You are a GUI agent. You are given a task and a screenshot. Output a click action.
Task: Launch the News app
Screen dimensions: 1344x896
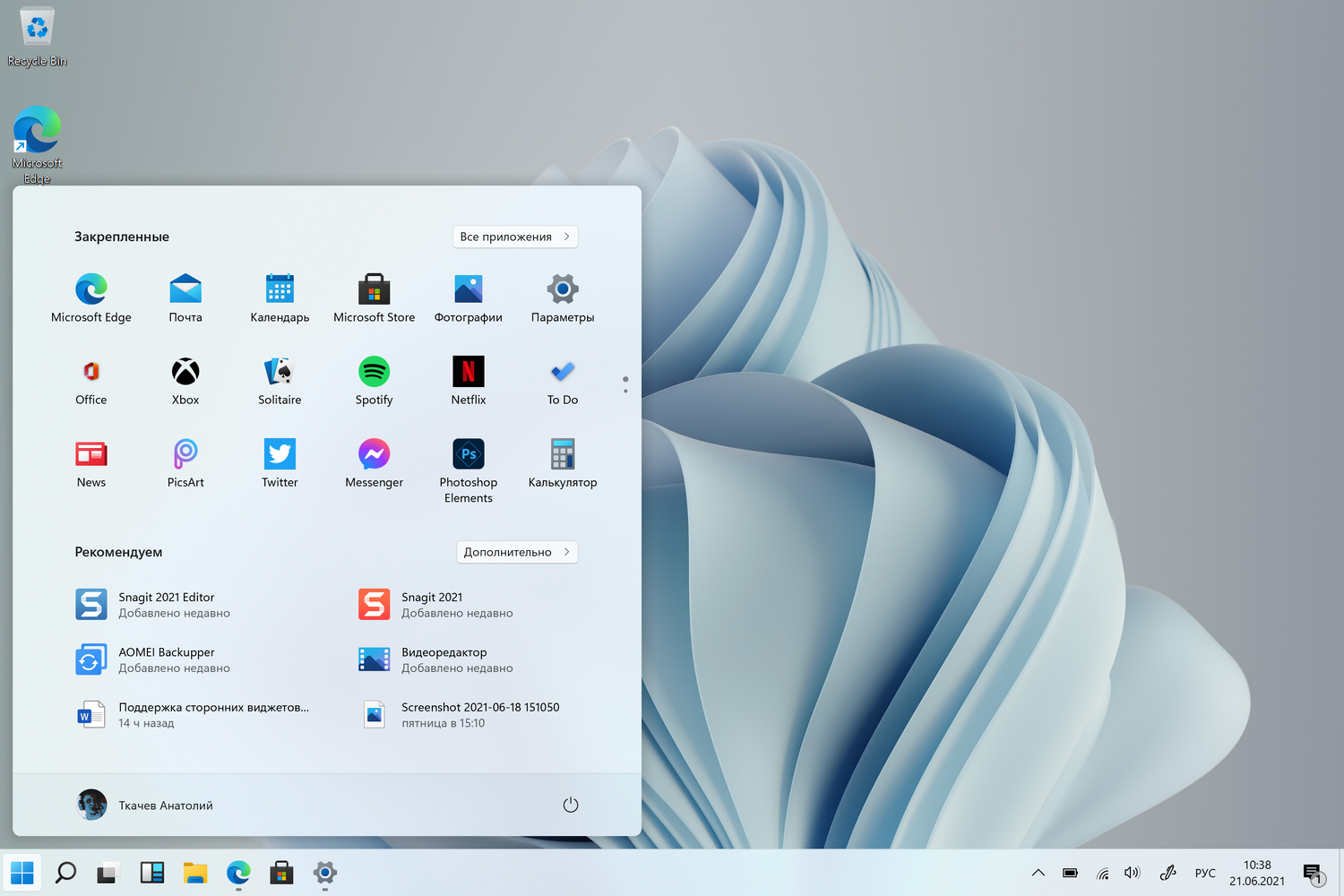click(91, 463)
